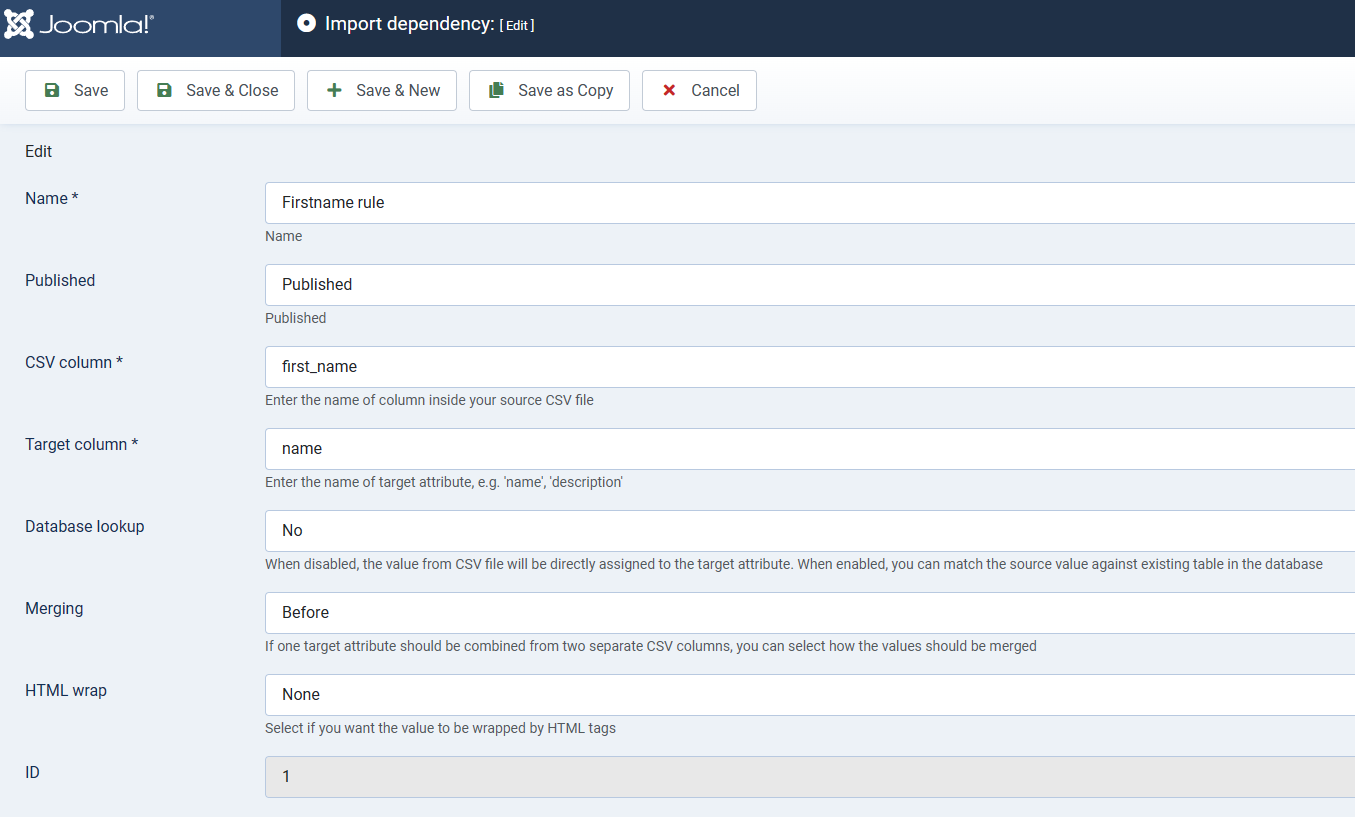Click the 'CSV column *' label
Screen dimensions: 1355x817
74,363
